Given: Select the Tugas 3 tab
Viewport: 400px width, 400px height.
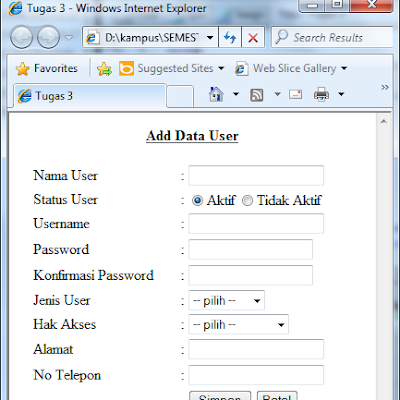Looking at the screenshot, I should click(x=89, y=96).
